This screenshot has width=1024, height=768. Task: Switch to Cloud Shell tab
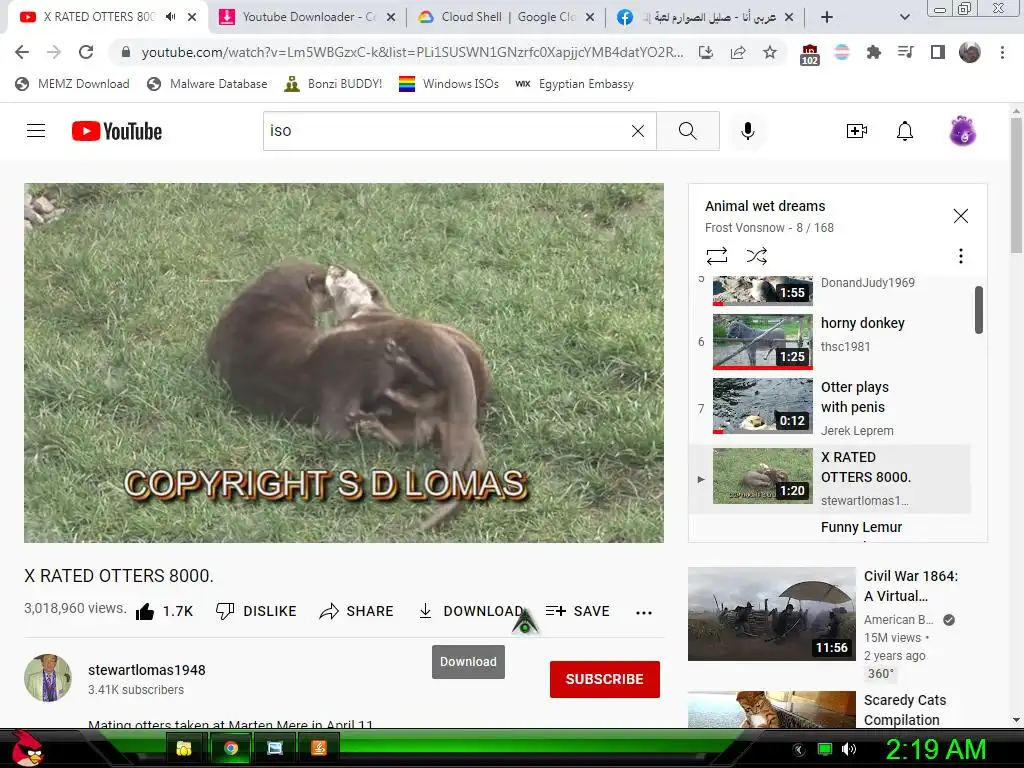(x=506, y=17)
